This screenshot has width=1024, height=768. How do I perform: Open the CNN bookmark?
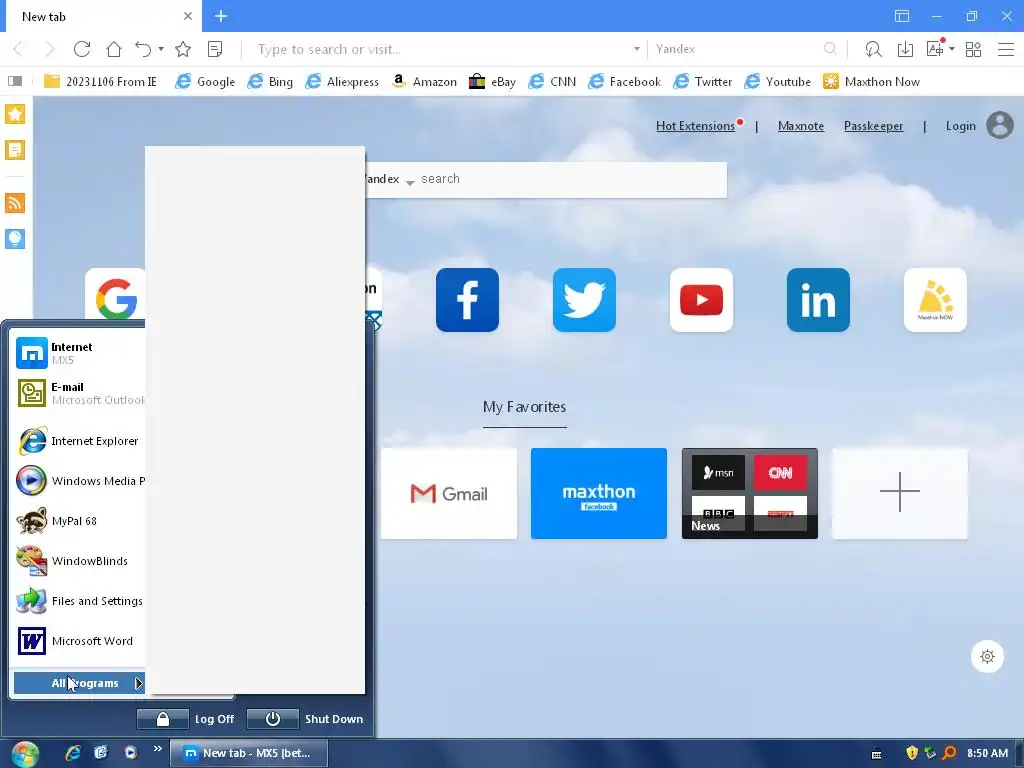click(x=552, y=82)
